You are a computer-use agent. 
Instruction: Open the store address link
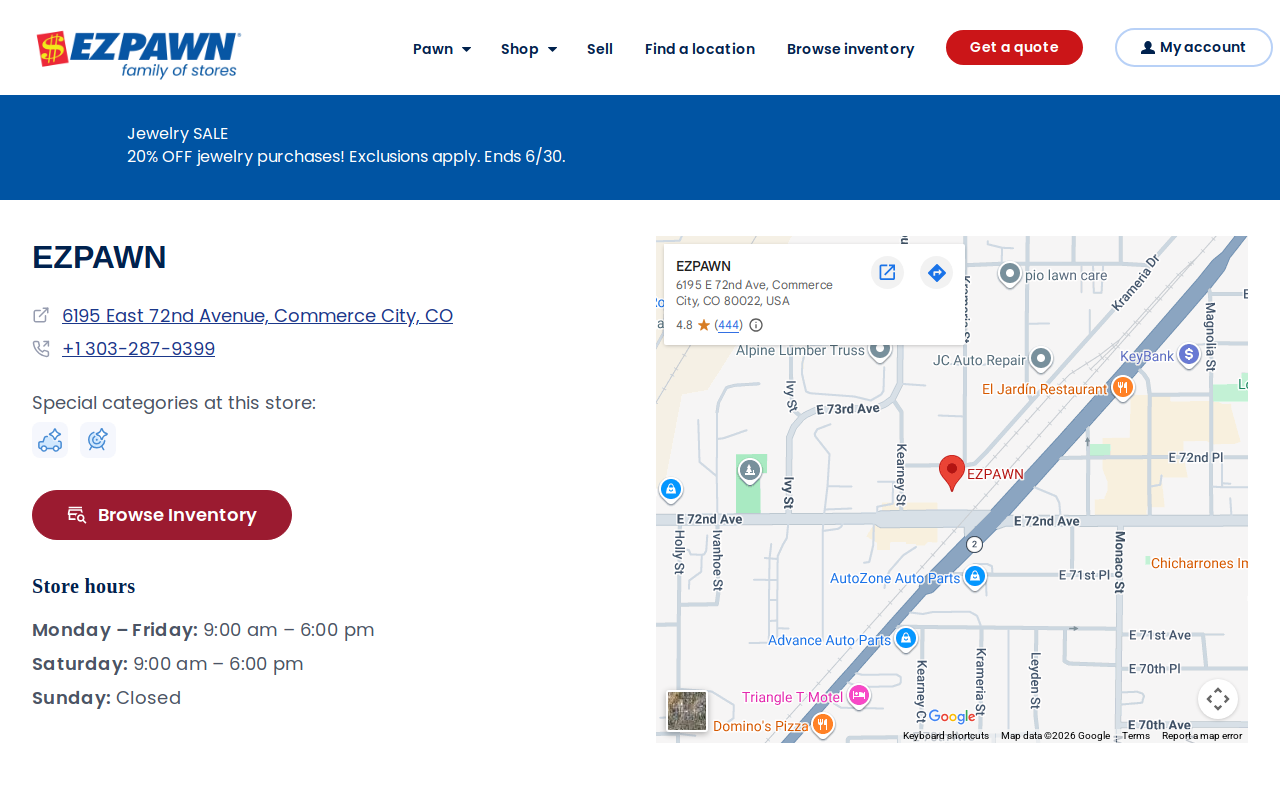tap(257, 316)
